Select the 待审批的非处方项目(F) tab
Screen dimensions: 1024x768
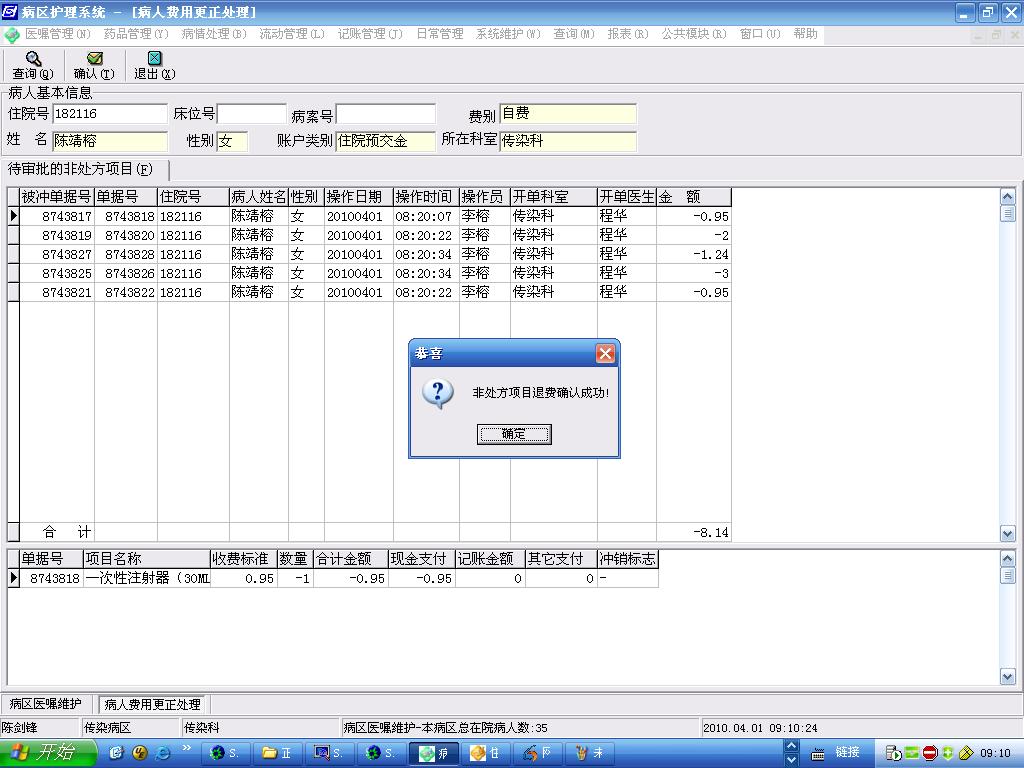[x=80, y=169]
